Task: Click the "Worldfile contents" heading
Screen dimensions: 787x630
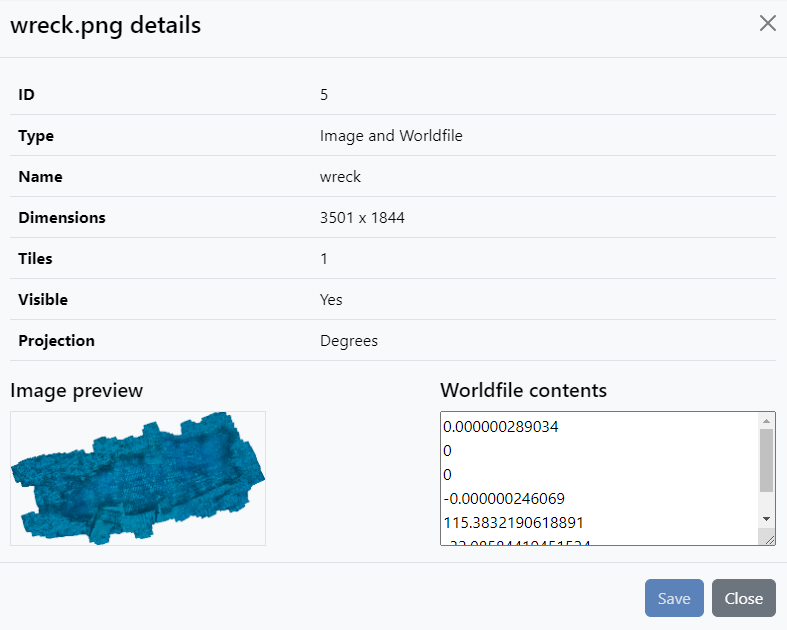Action: point(523,390)
